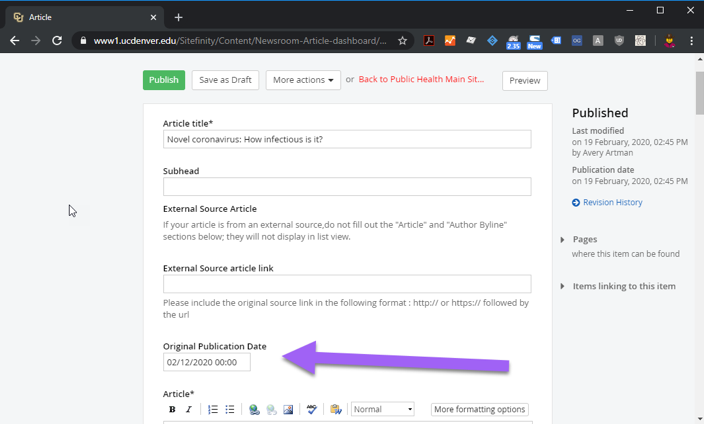This screenshot has height=424, width=704.
Task: Click the Original Publication Date field
Action: tap(207, 362)
